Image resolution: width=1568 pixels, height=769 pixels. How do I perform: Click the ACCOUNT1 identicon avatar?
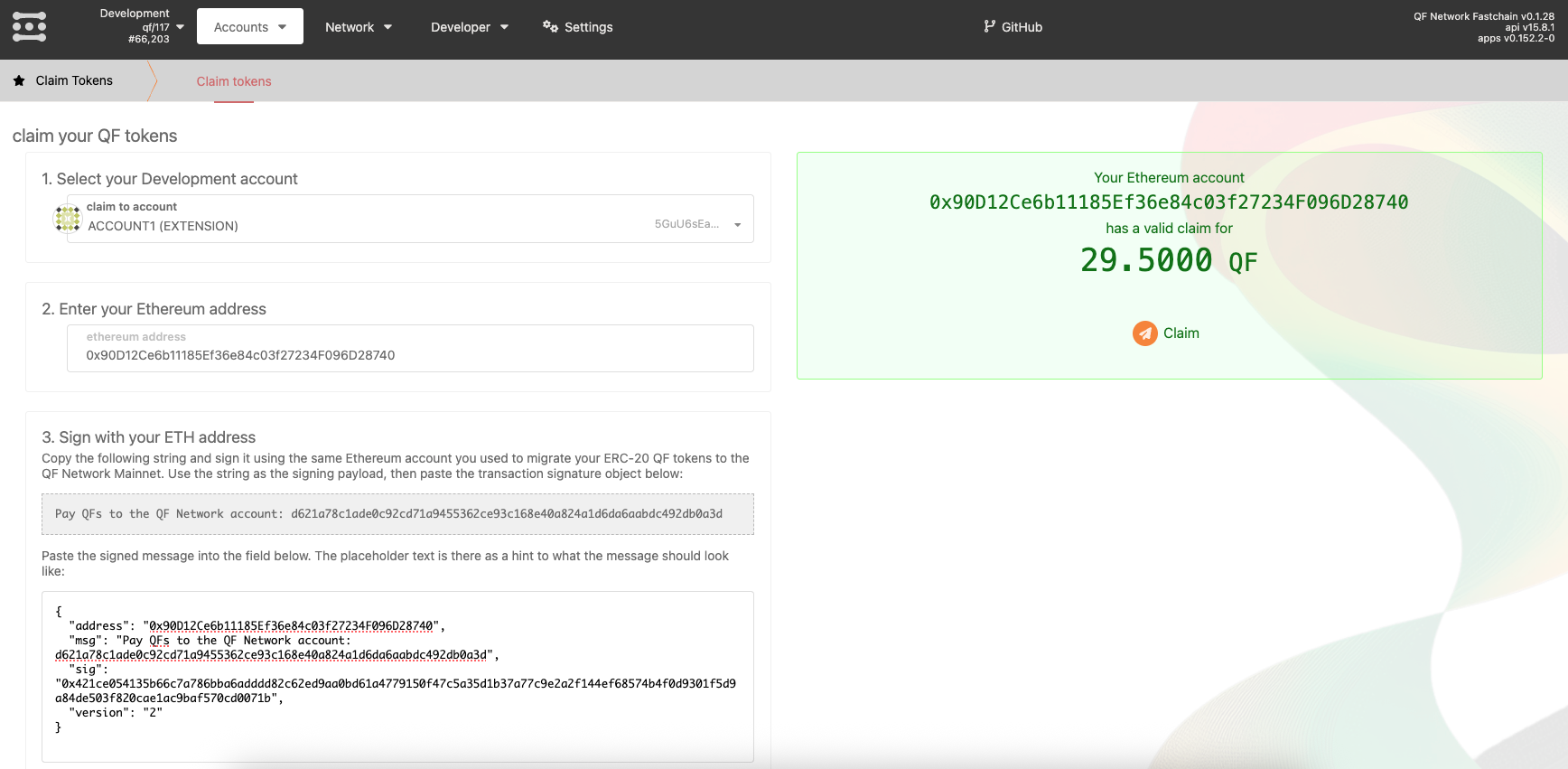click(68, 218)
